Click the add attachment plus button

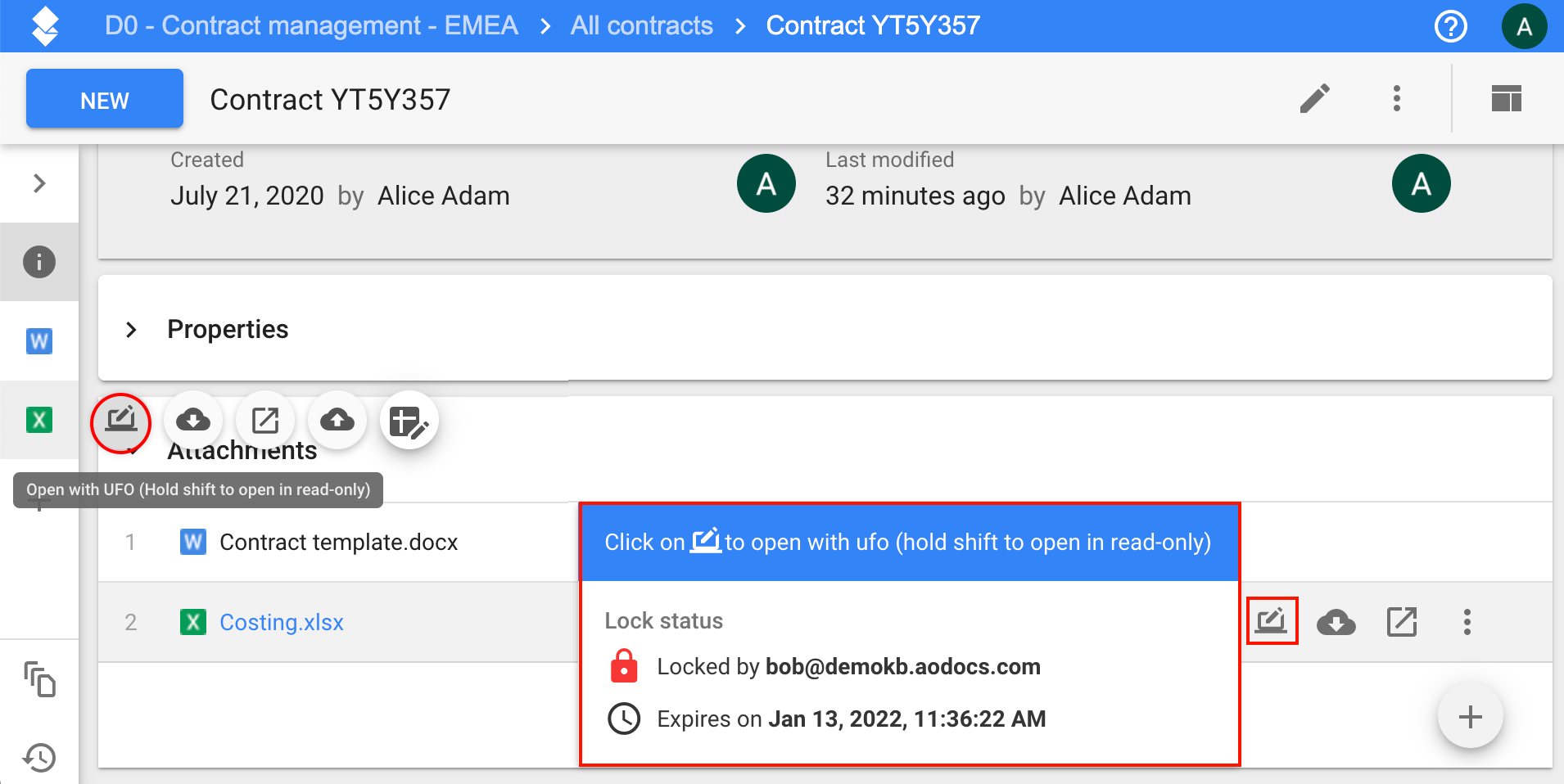1471,717
